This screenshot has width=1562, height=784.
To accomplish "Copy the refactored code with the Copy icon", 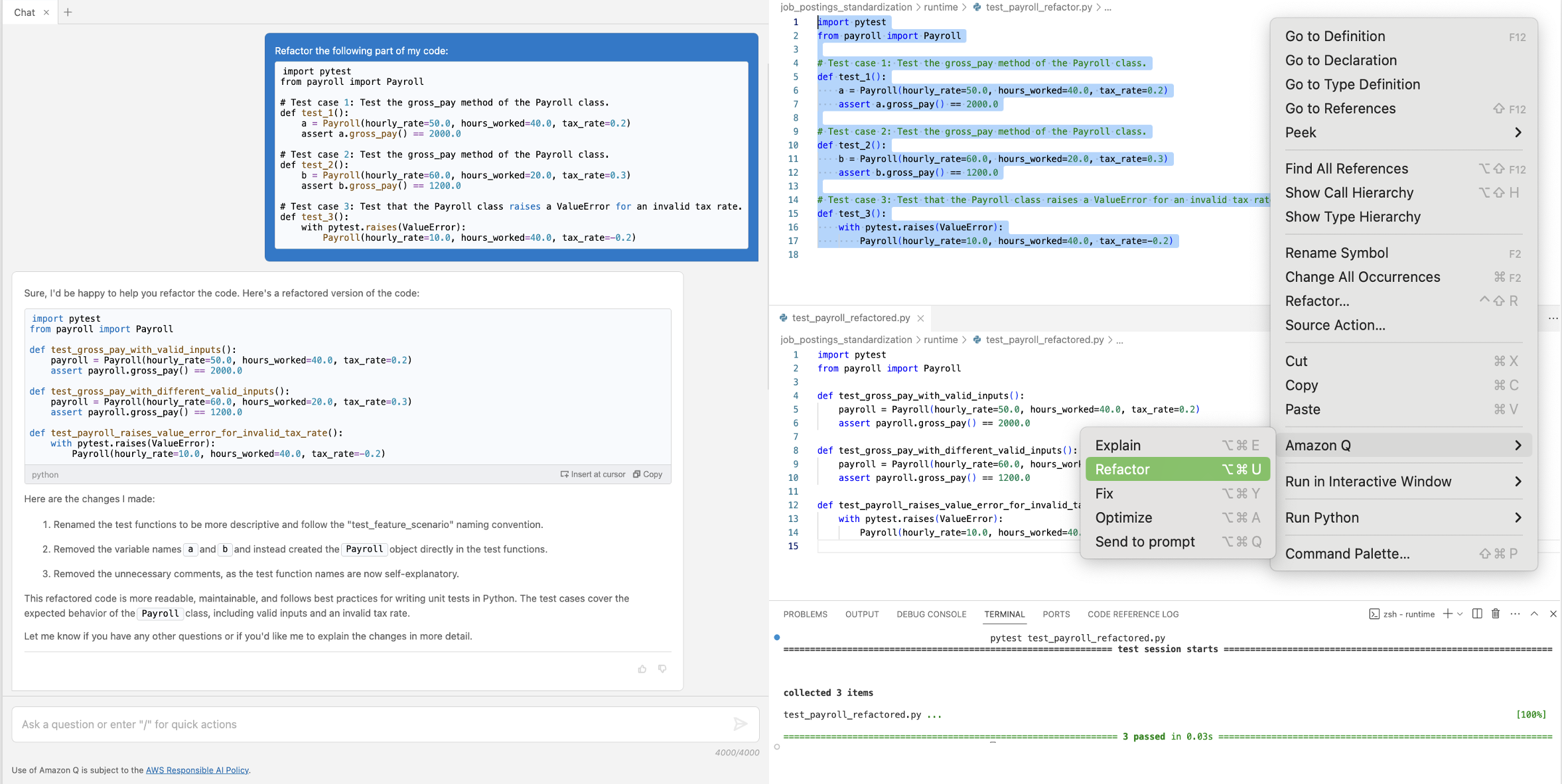I will (x=647, y=474).
